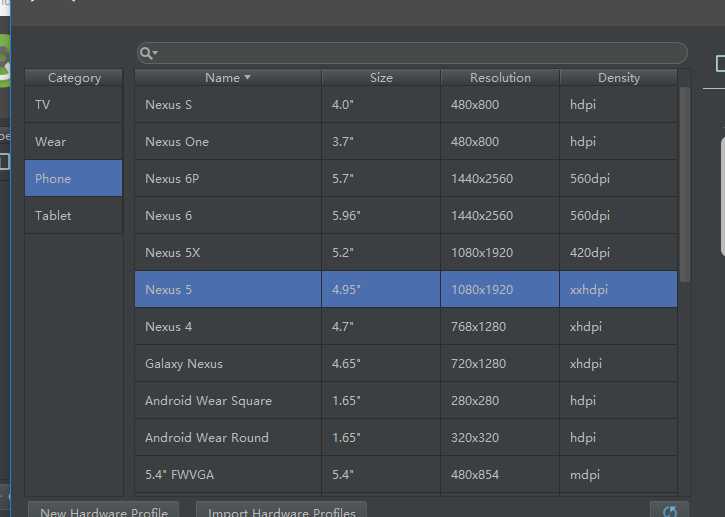Screen dimensions: 725x517
Task: Click the 280x280 resolution cell
Action: pos(500,400)
